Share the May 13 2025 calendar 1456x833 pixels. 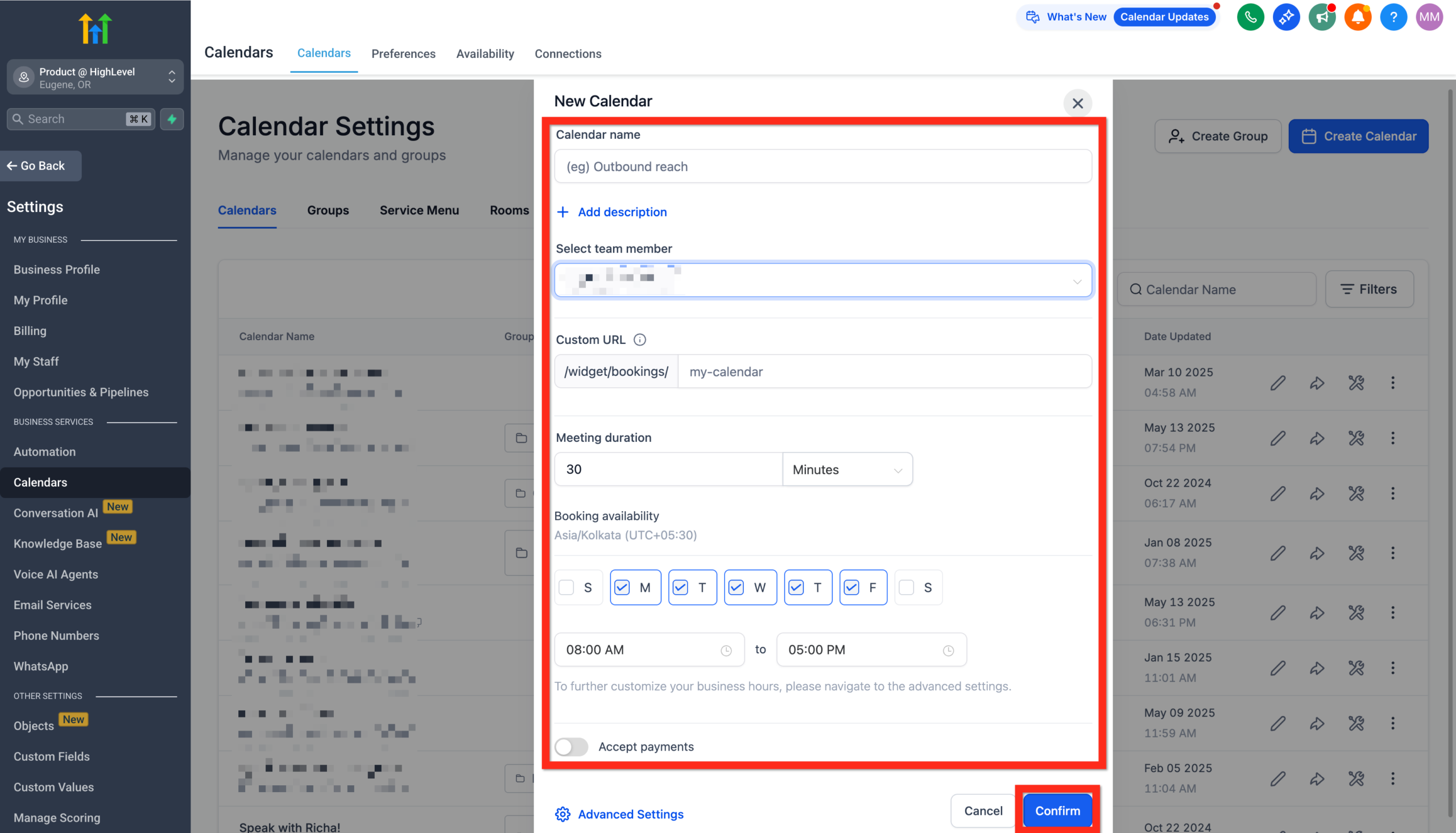(x=1317, y=438)
